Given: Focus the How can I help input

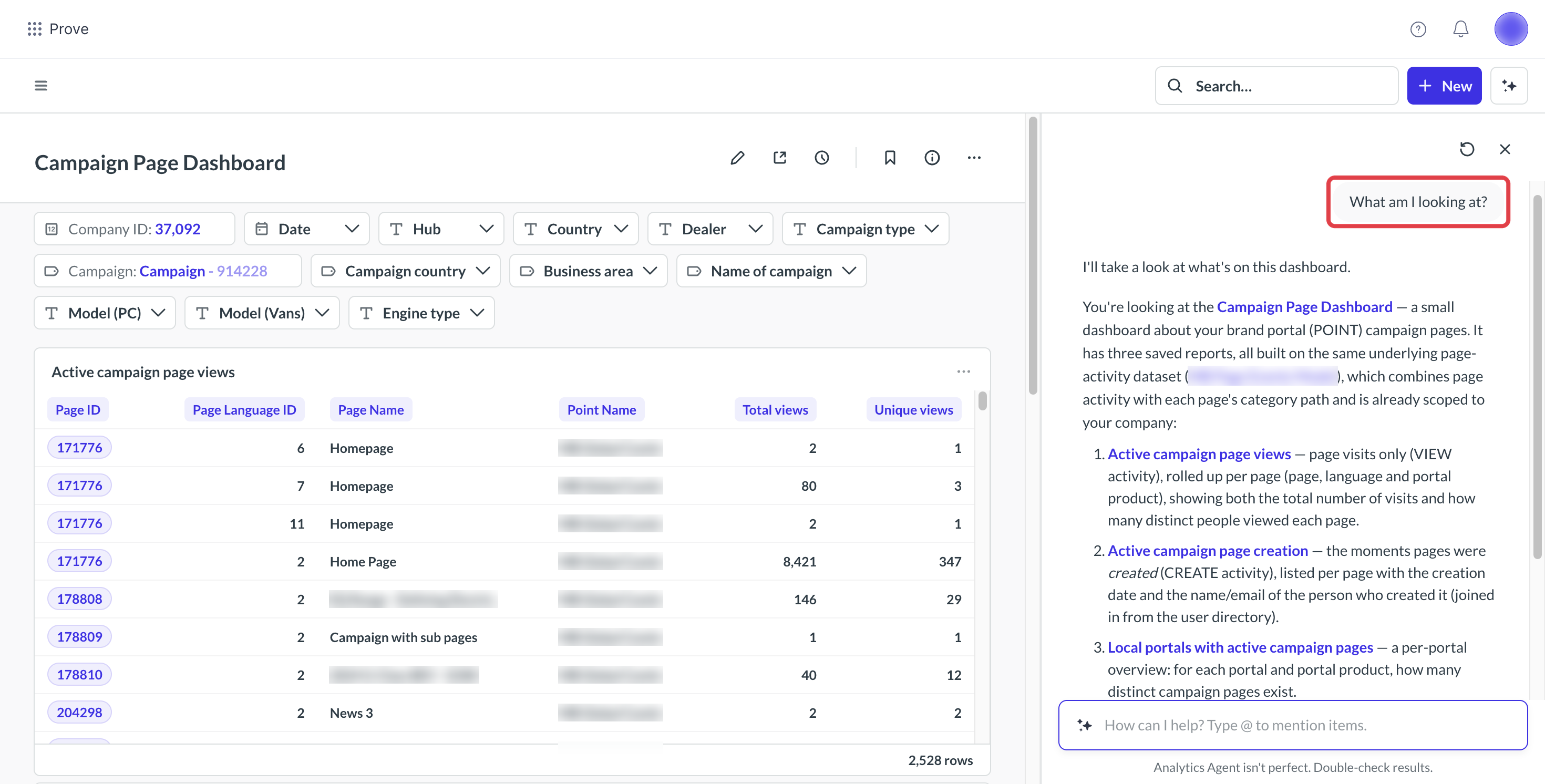Looking at the screenshot, I should point(1293,725).
